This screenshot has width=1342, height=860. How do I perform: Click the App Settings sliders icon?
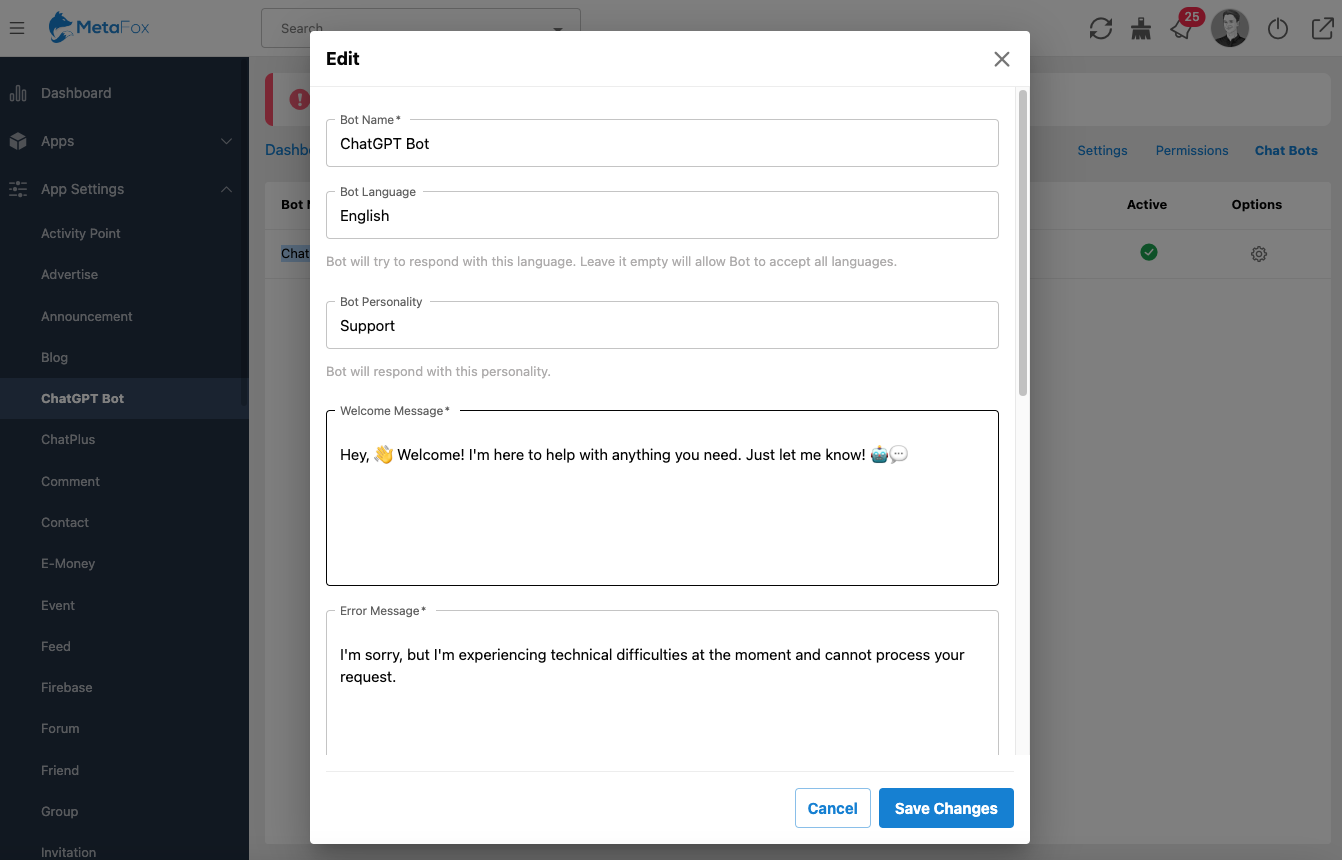pyautogui.click(x=18, y=189)
